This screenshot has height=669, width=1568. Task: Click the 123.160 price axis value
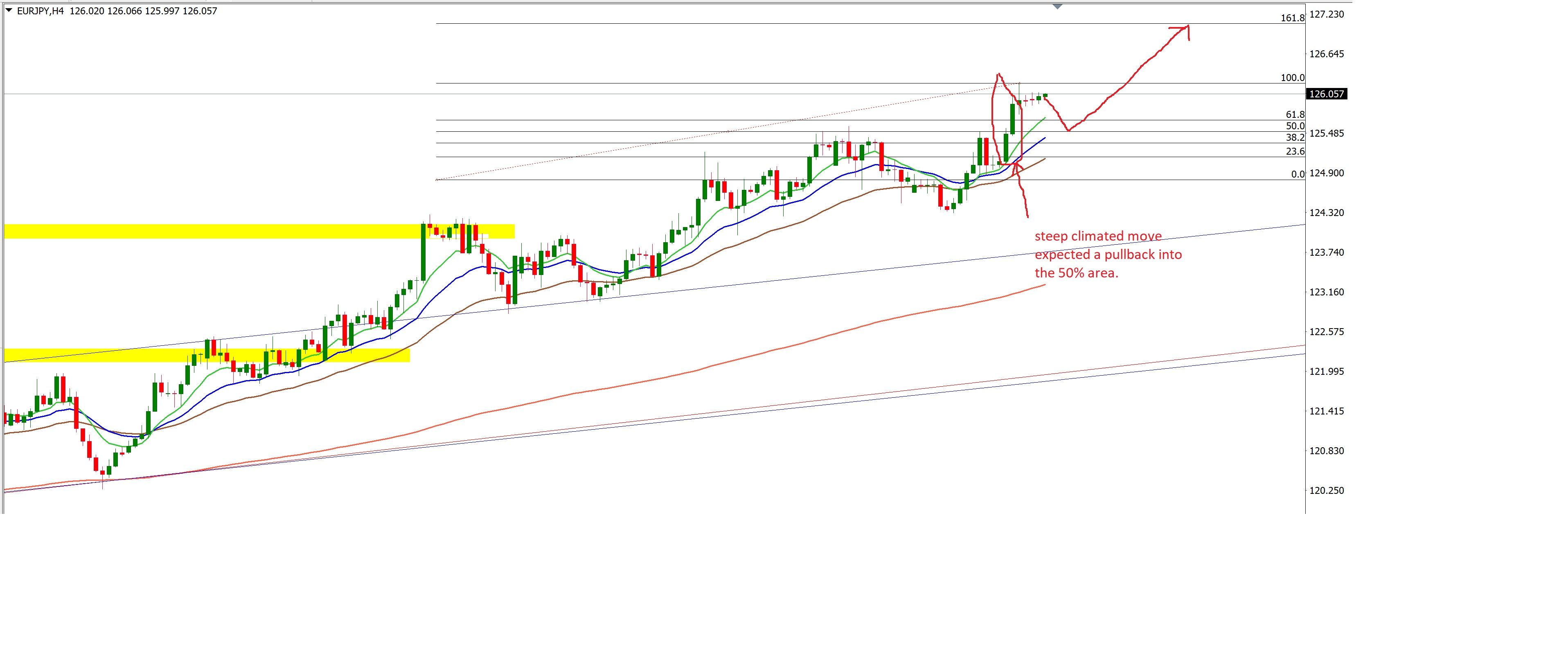point(1326,292)
